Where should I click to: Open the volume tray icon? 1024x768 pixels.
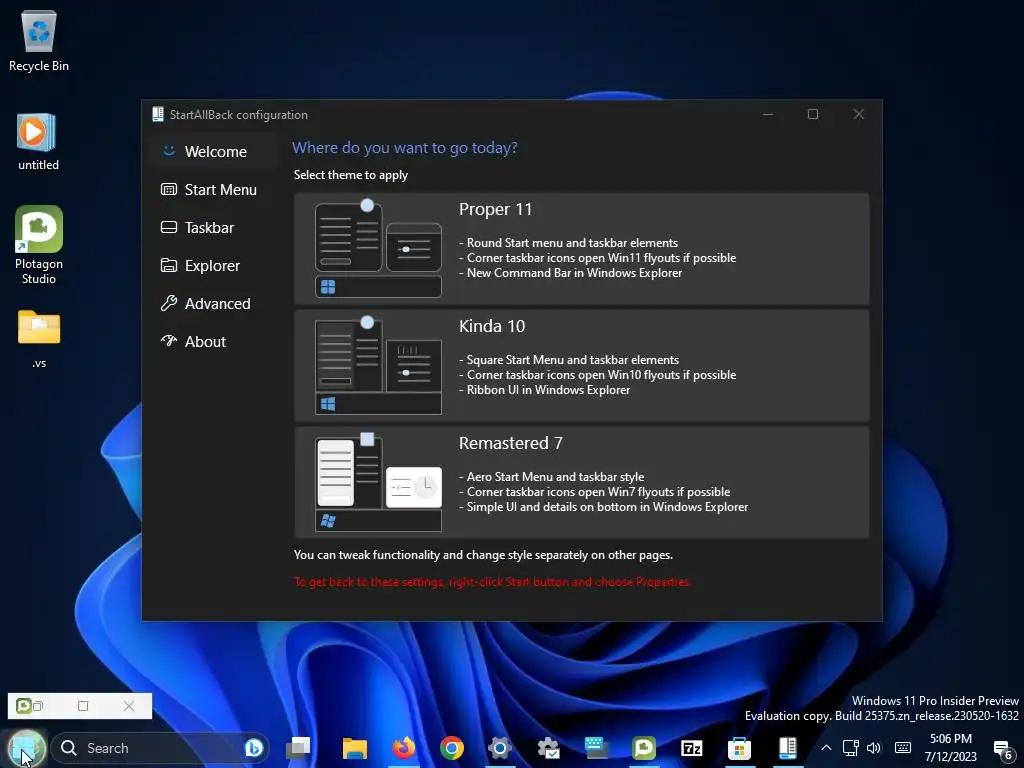[x=873, y=748]
